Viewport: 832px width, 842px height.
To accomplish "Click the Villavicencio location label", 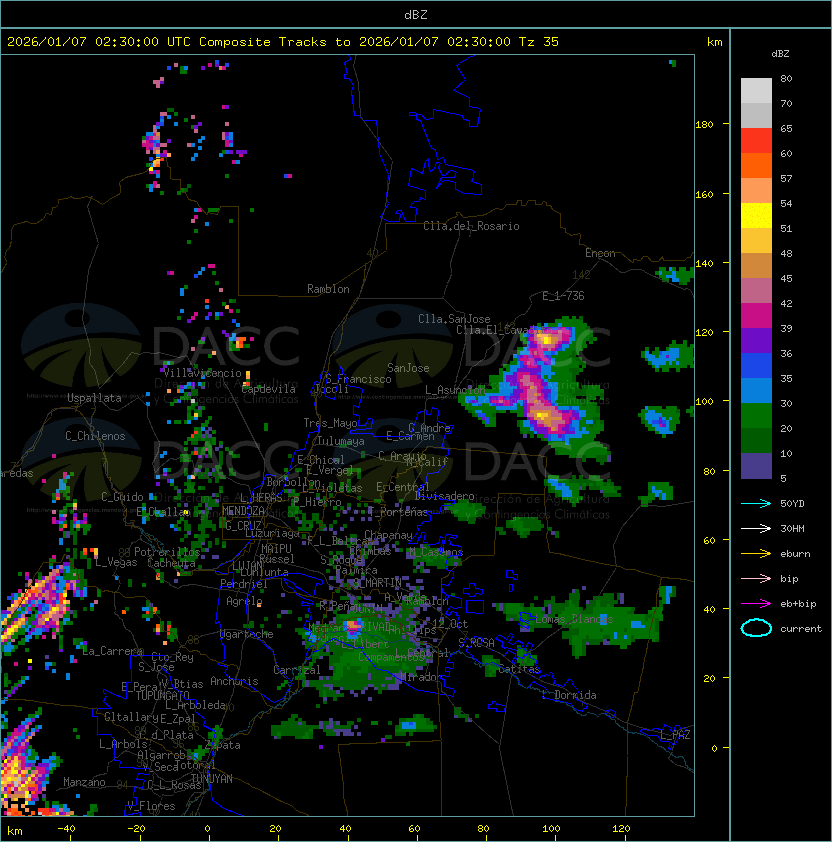I will click(x=201, y=373).
